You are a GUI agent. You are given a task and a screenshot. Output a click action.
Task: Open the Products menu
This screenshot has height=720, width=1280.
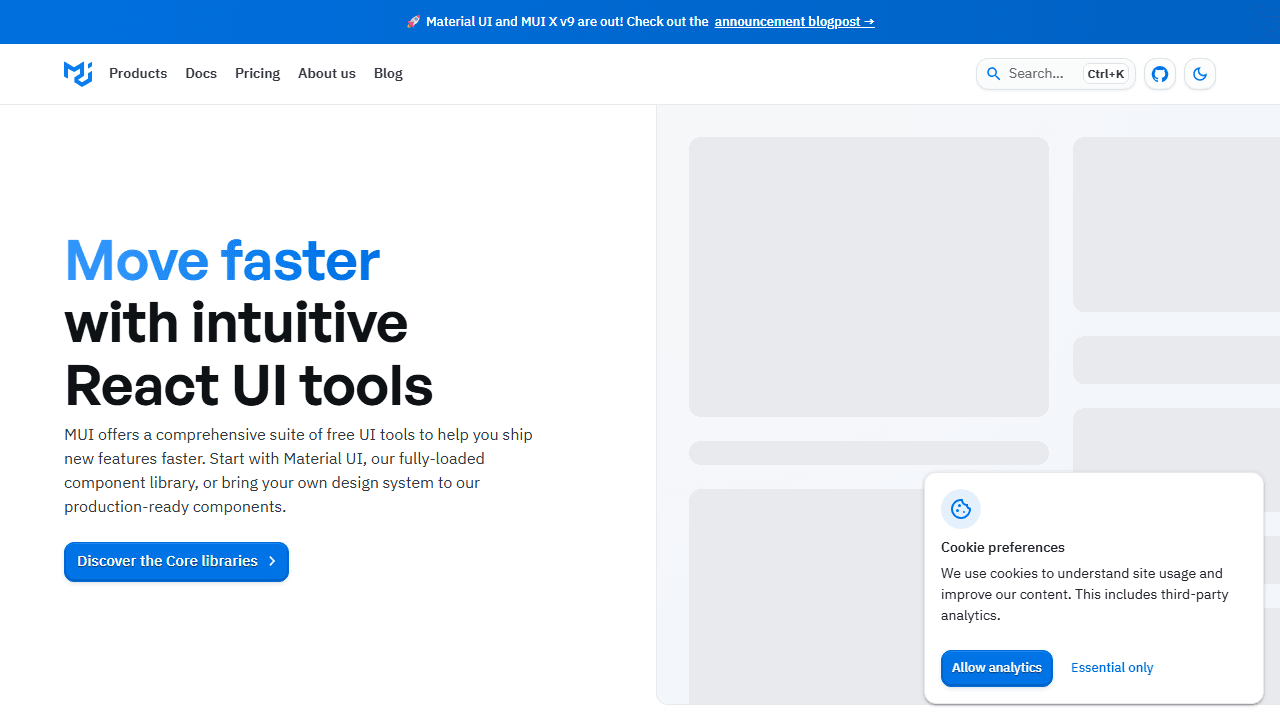[138, 73]
